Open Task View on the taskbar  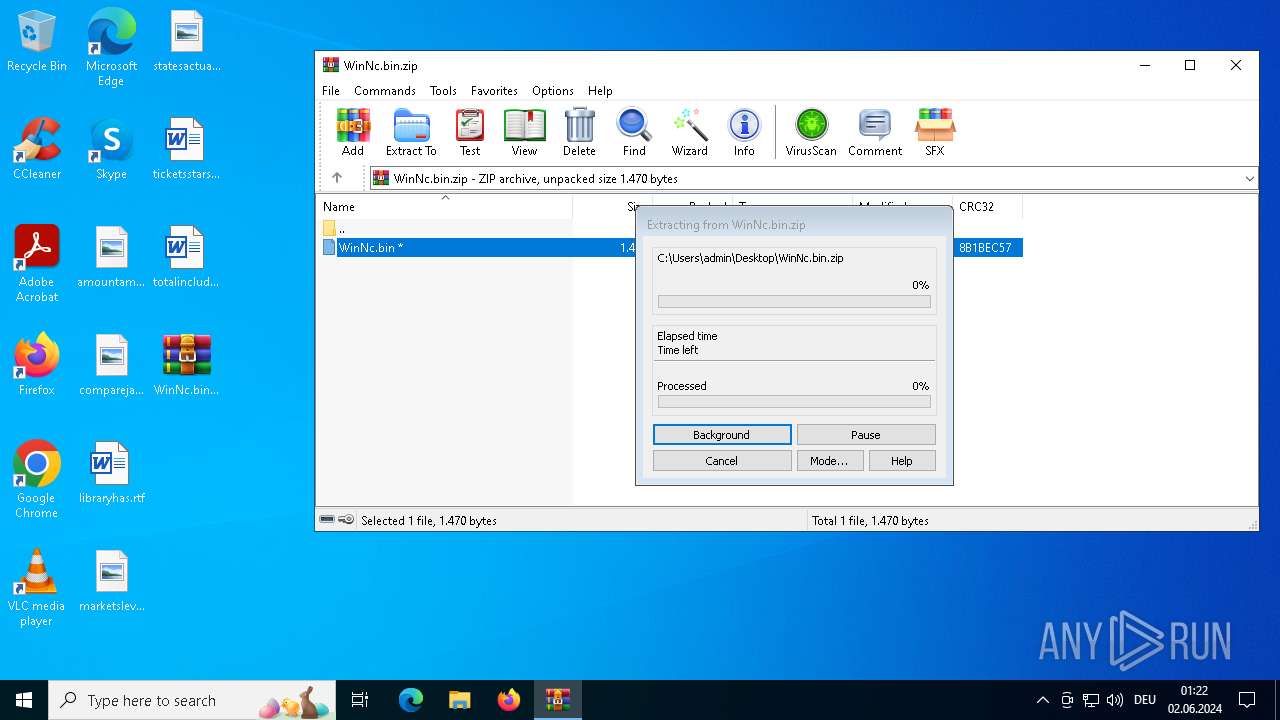click(x=360, y=700)
